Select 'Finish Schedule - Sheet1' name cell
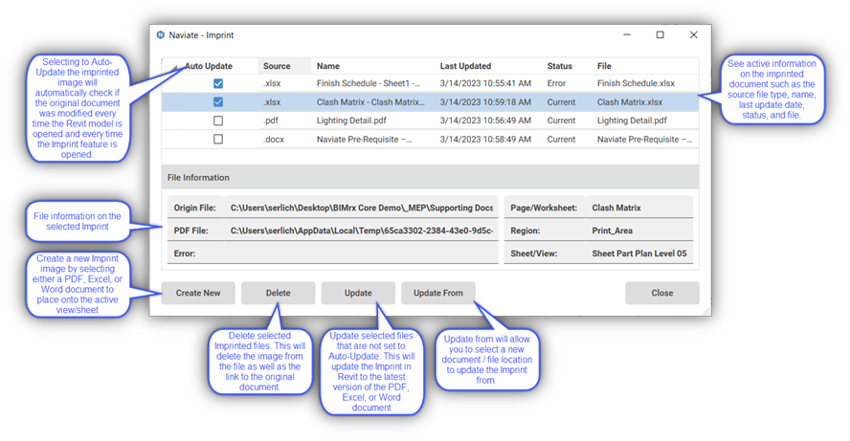The image size is (850, 441). 368,83
